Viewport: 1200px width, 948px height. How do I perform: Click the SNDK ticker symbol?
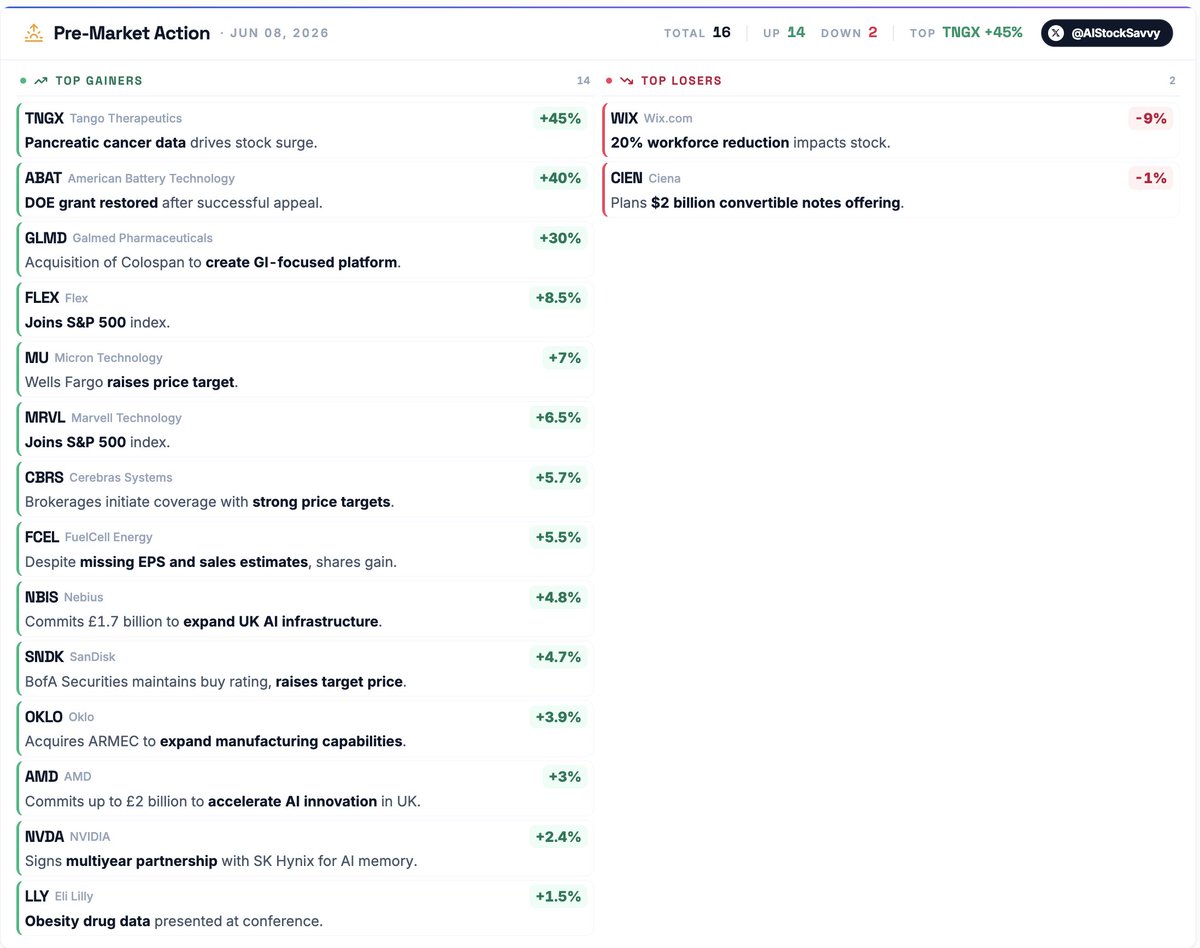(44, 657)
